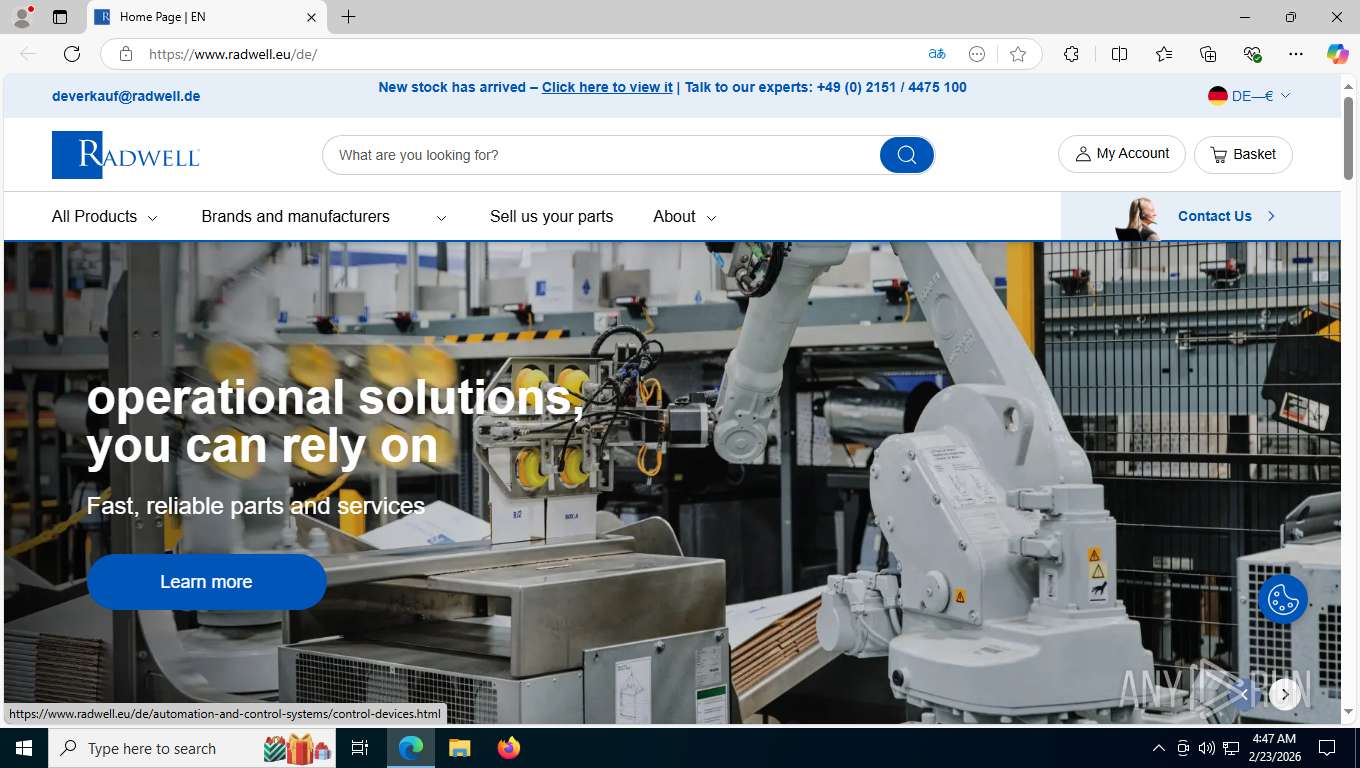Open the Favorites list icon
This screenshot has height=768, width=1360.
(x=1164, y=54)
